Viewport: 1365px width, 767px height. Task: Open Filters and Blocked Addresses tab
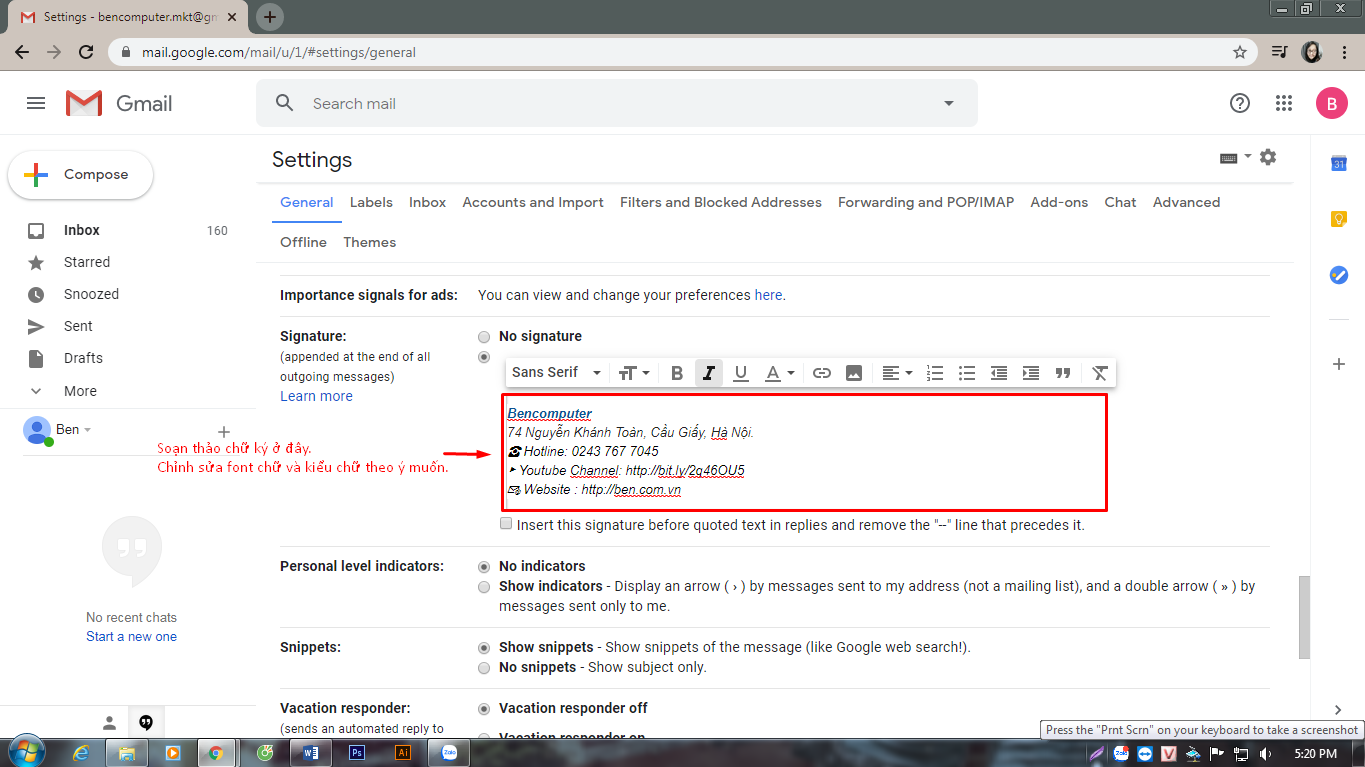(721, 202)
